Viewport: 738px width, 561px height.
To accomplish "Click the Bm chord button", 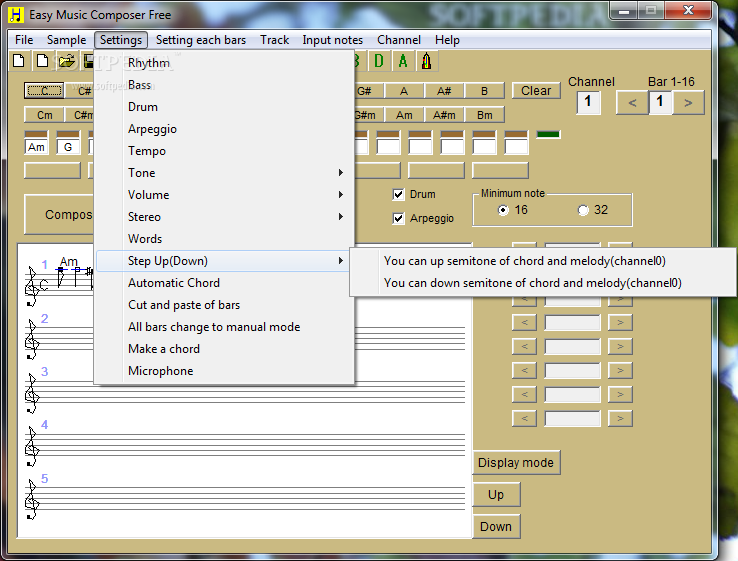I will pos(484,115).
